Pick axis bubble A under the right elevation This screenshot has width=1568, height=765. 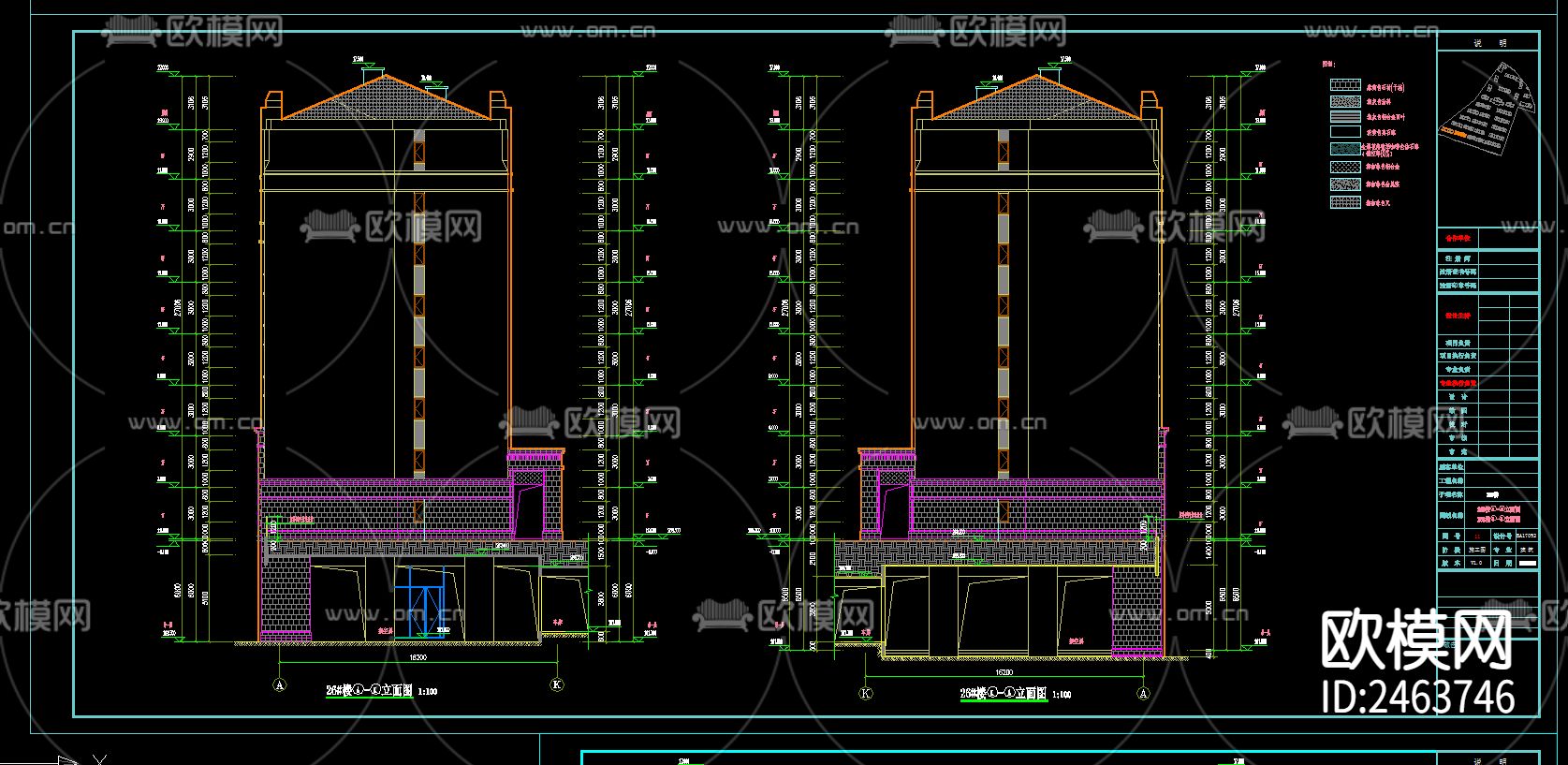(x=1142, y=694)
